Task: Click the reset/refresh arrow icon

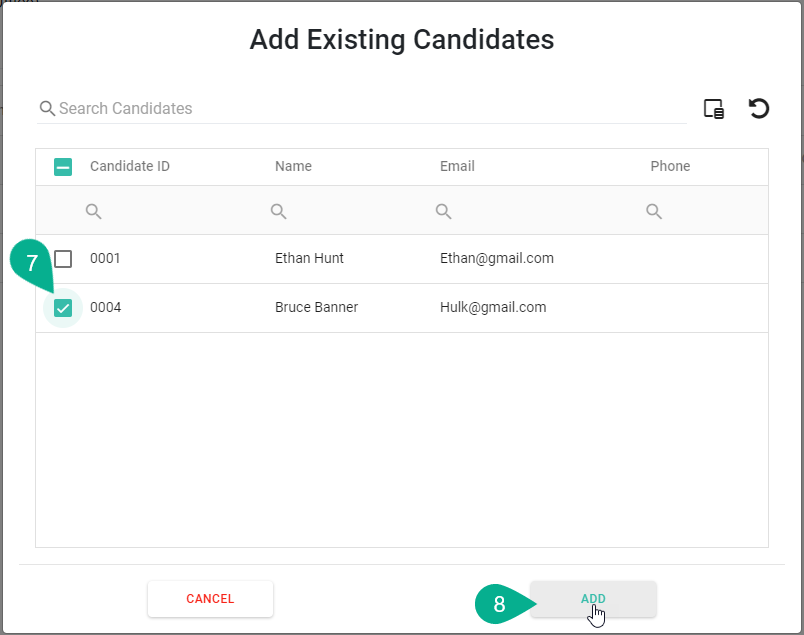Action: (759, 108)
